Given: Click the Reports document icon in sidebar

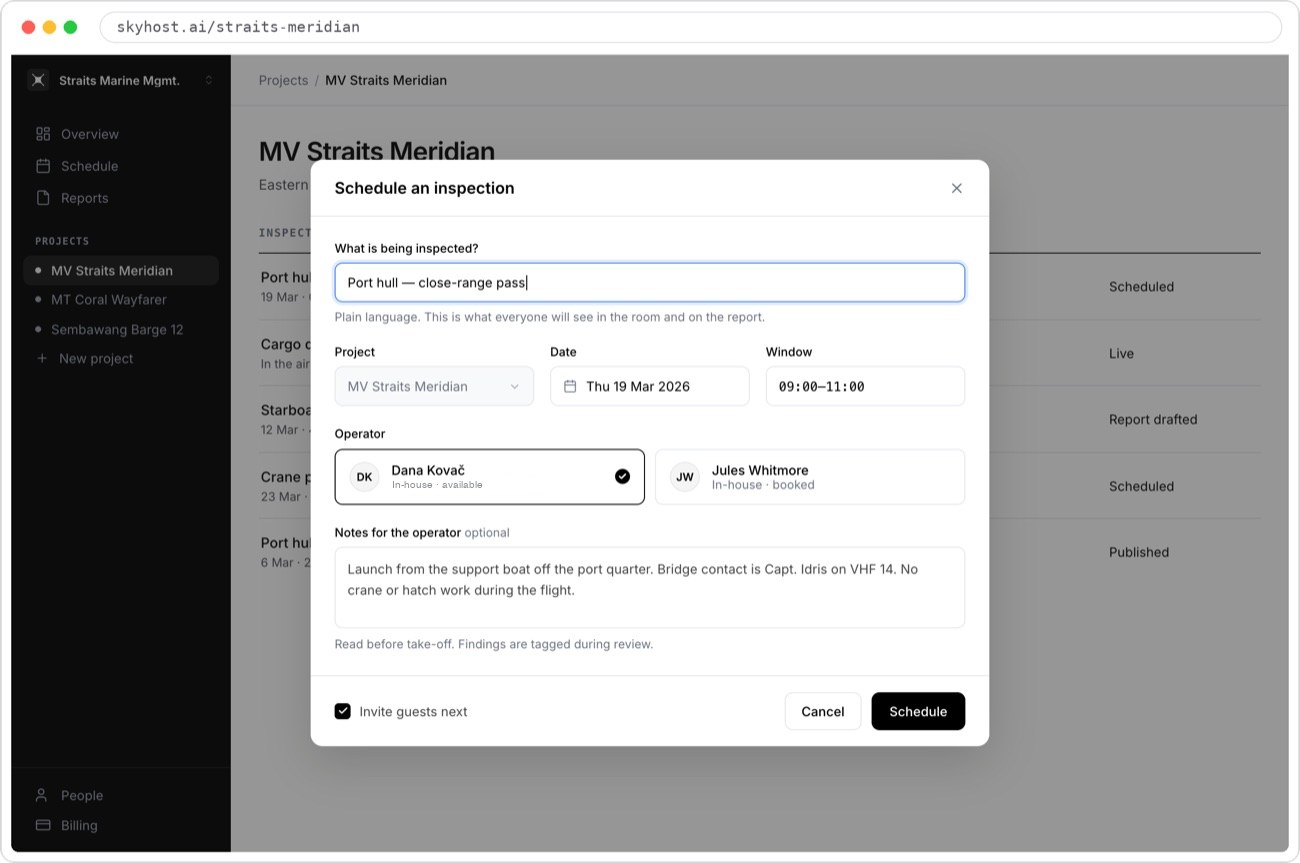Looking at the screenshot, I should 43,198.
